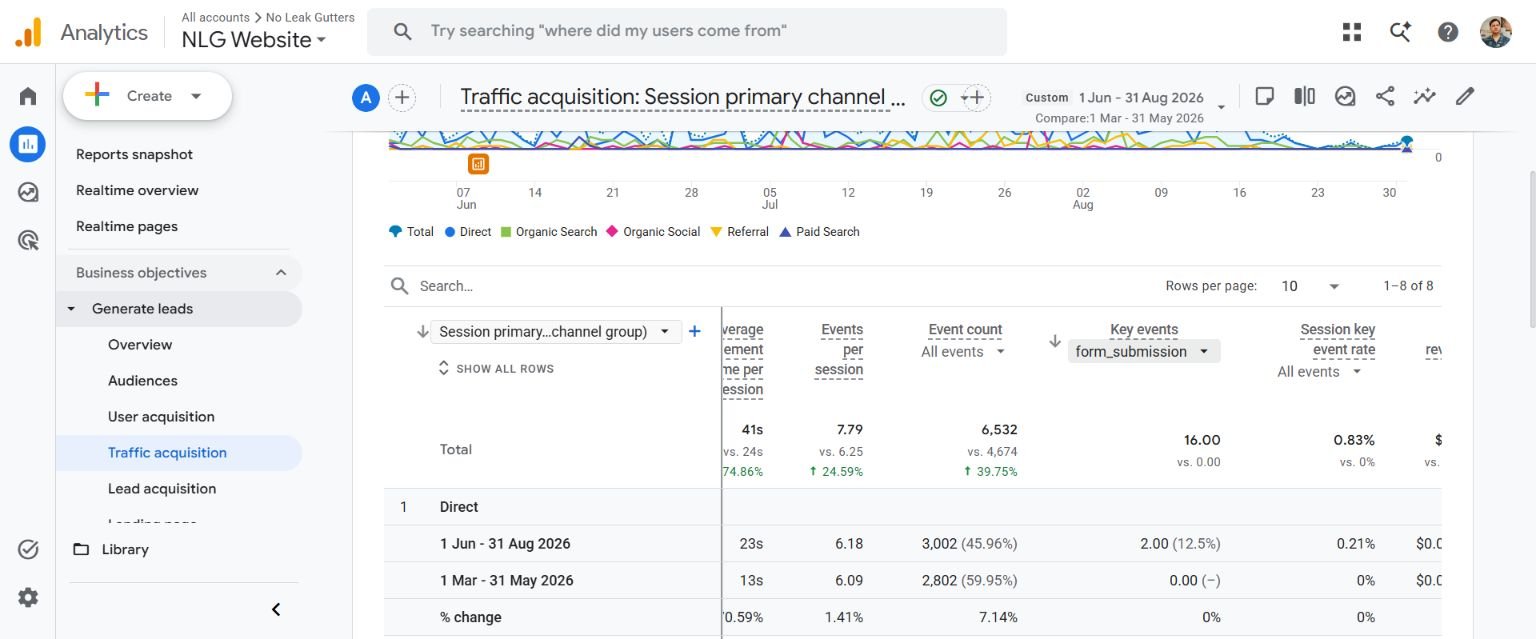Sort by Key events column header
The height and width of the screenshot is (639, 1536).
(x=1144, y=330)
